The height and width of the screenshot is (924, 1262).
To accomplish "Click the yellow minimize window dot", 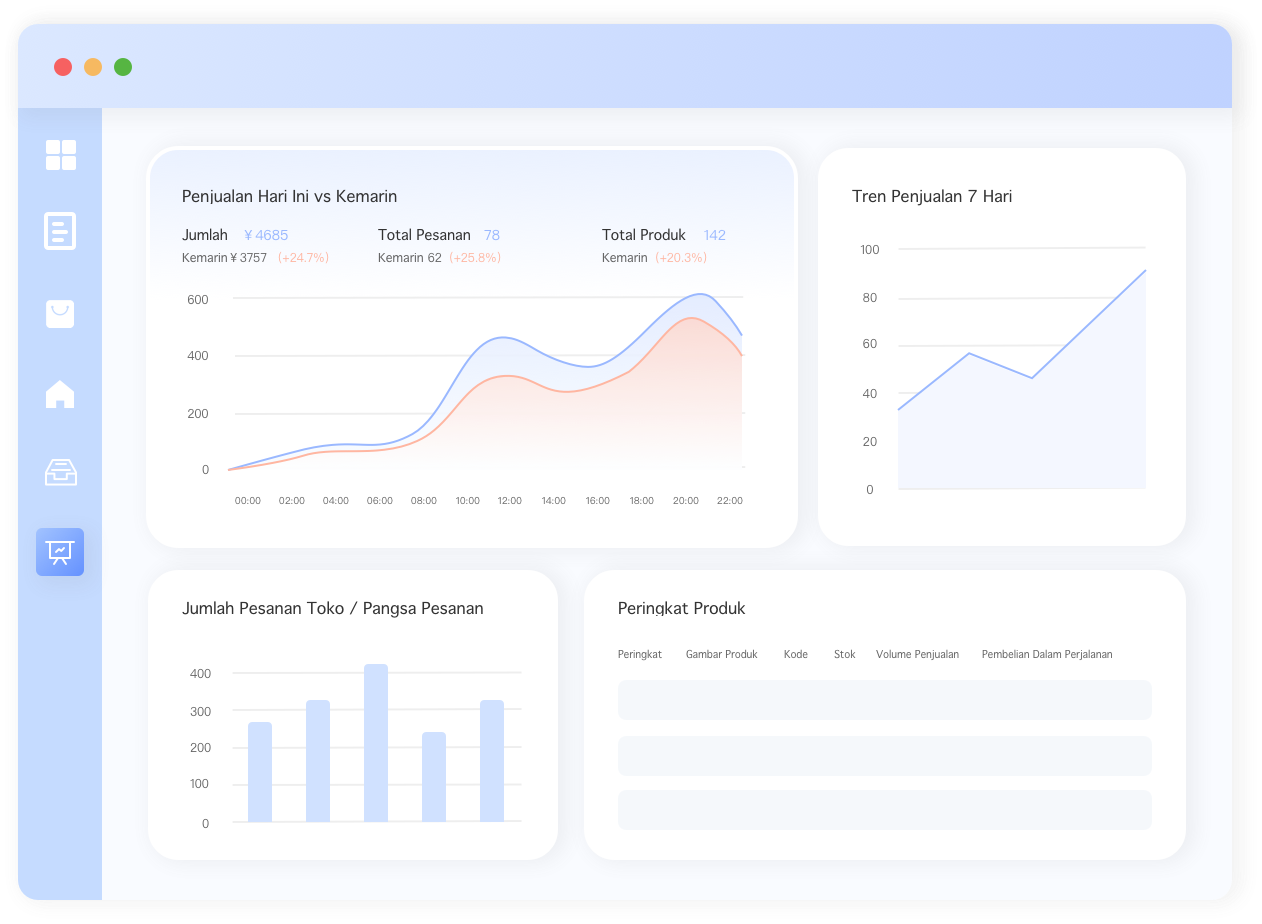I will (x=93, y=67).
